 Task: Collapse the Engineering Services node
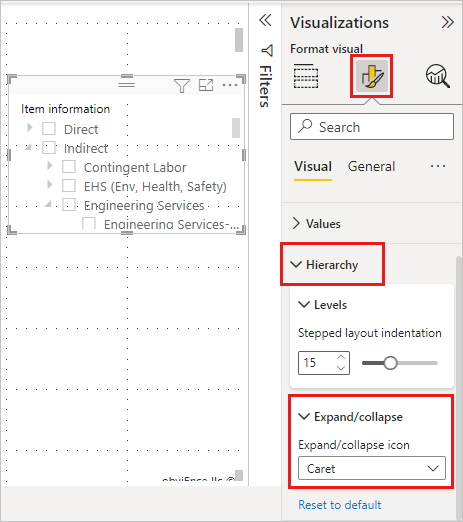tap(48, 204)
